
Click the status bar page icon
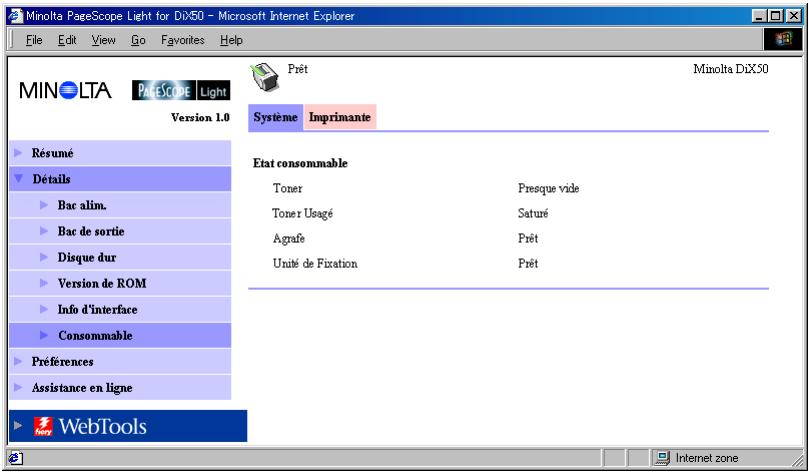(15, 458)
